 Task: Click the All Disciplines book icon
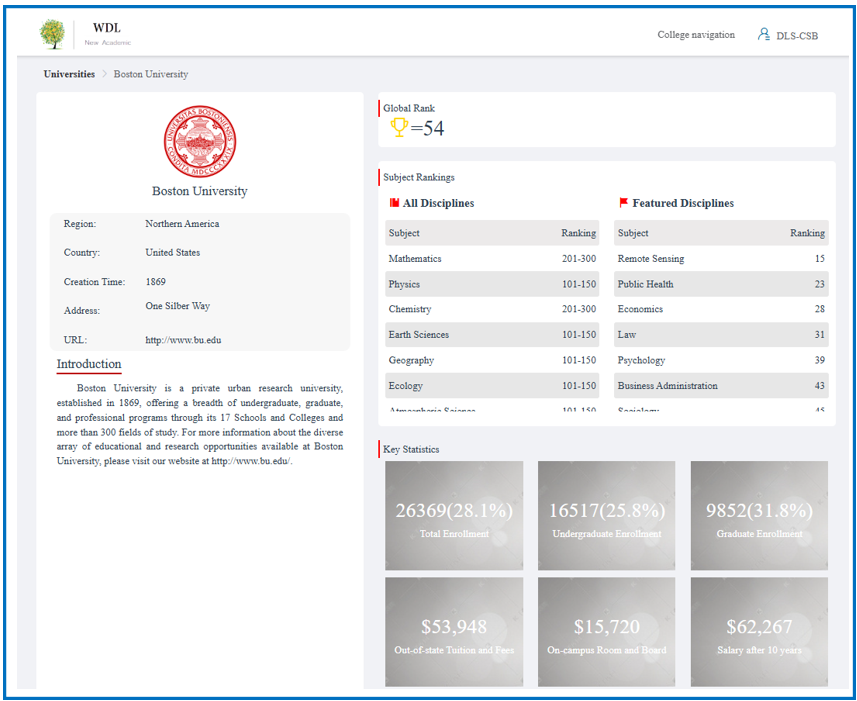(394, 203)
